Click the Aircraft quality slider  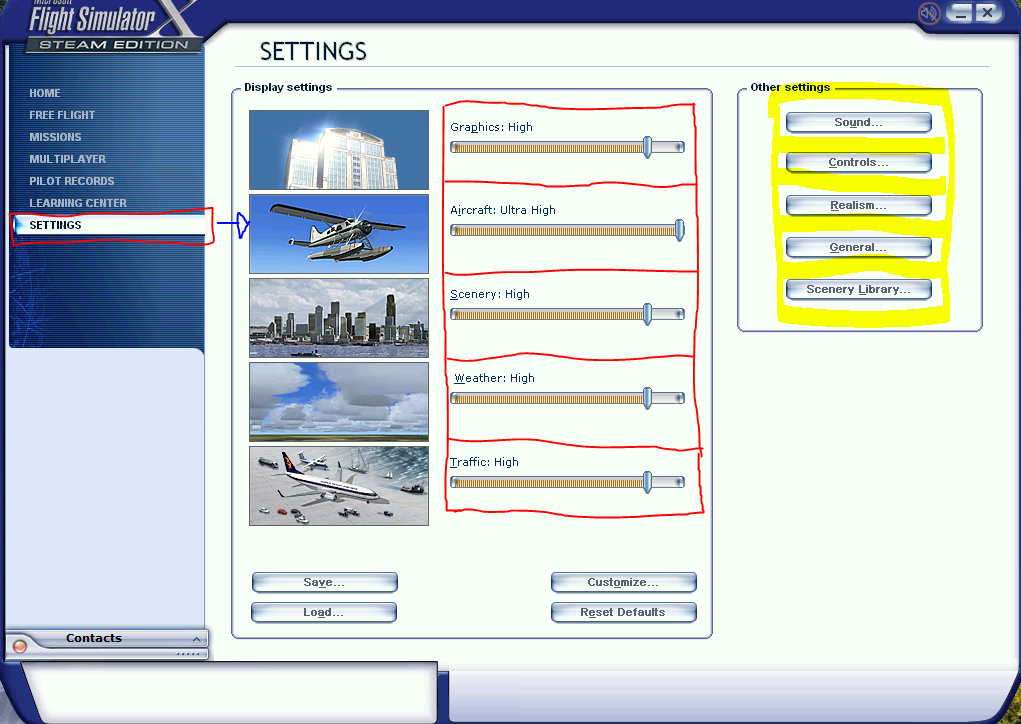[567, 230]
